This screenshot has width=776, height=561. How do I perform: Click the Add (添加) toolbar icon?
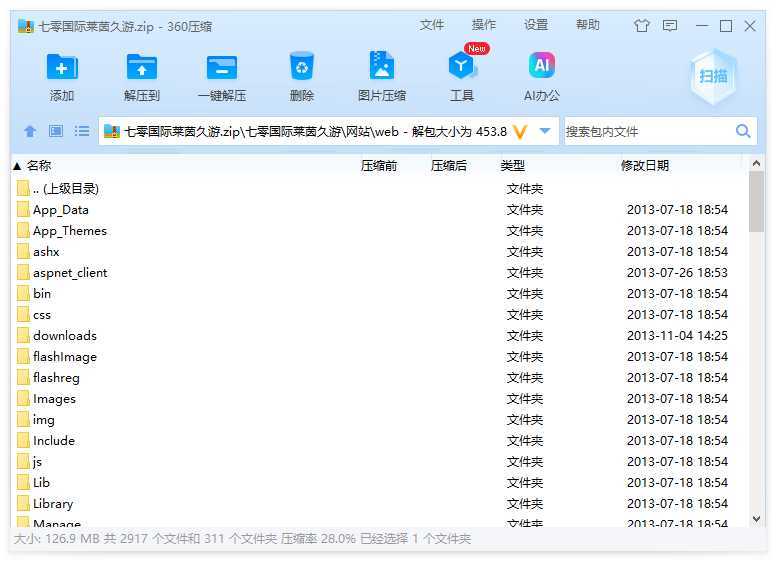tap(62, 68)
